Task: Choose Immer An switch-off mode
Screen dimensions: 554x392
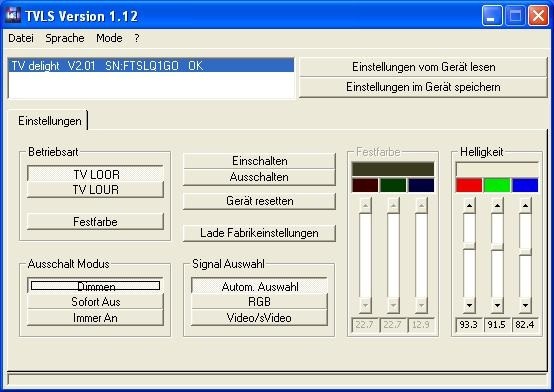Action: pos(95,317)
